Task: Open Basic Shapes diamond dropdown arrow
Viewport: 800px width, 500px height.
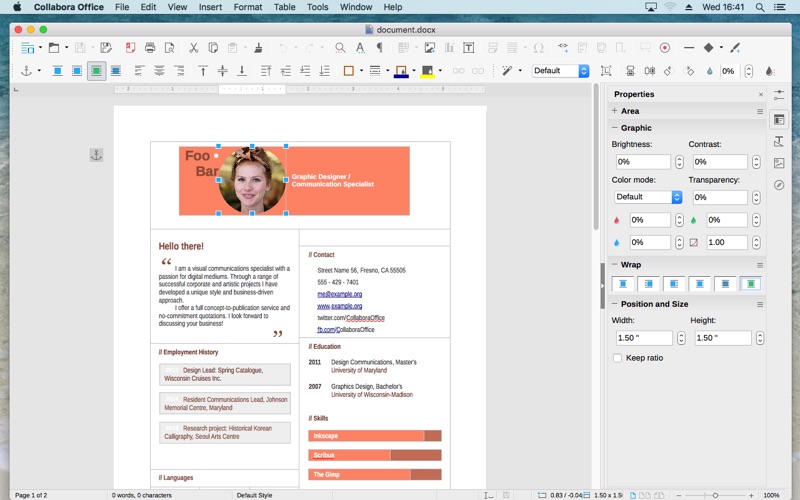Action: click(x=721, y=48)
